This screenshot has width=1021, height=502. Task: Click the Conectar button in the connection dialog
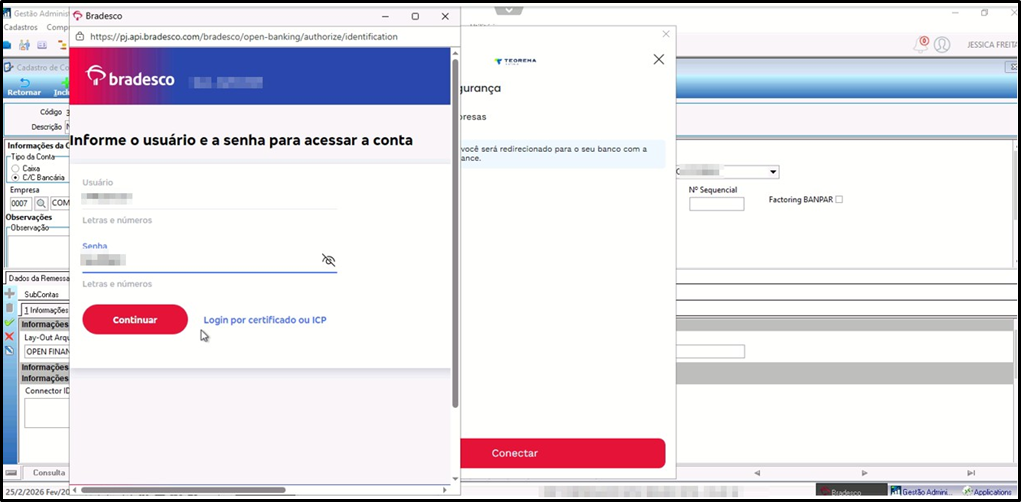(563, 453)
